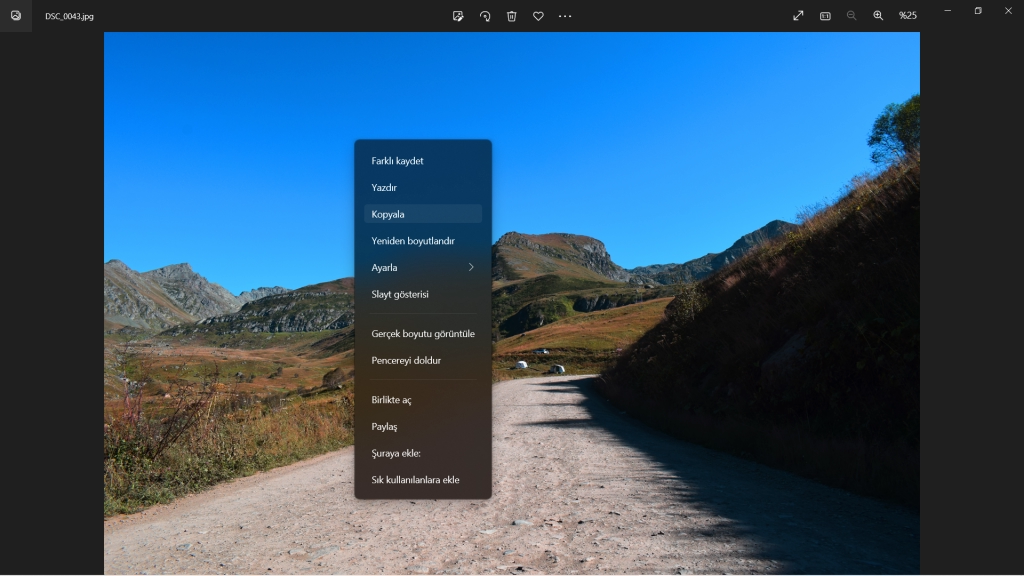The width and height of the screenshot is (1024, 576).
Task: Select Yeniden boyutlandır menu entry
Action: tap(423, 241)
